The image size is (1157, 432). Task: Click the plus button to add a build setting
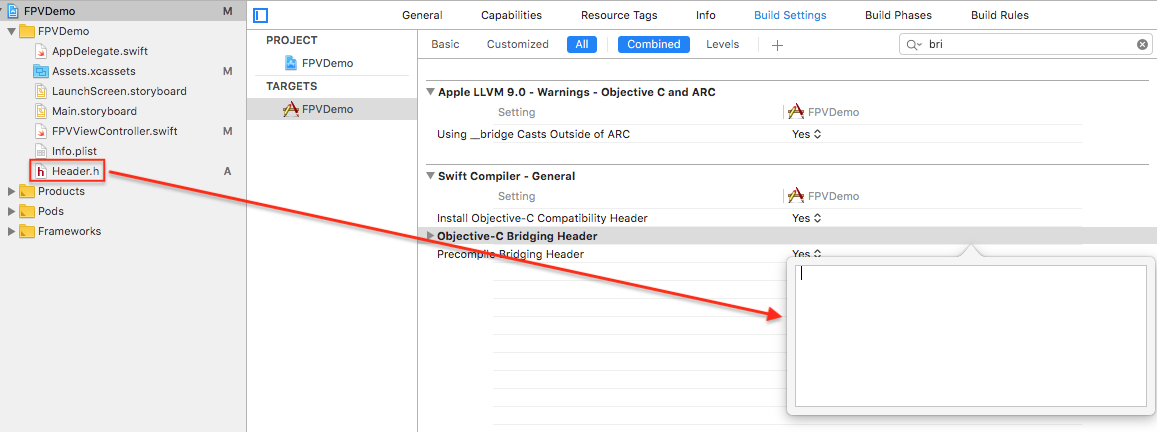tap(777, 45)
